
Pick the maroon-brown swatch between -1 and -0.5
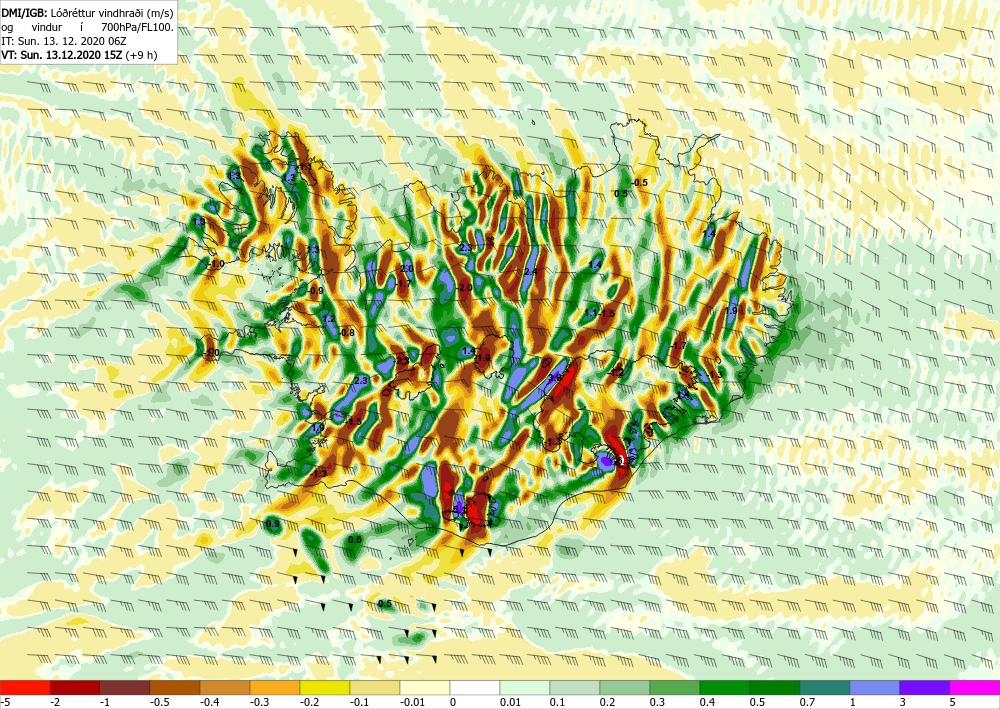tap(125, 687)
